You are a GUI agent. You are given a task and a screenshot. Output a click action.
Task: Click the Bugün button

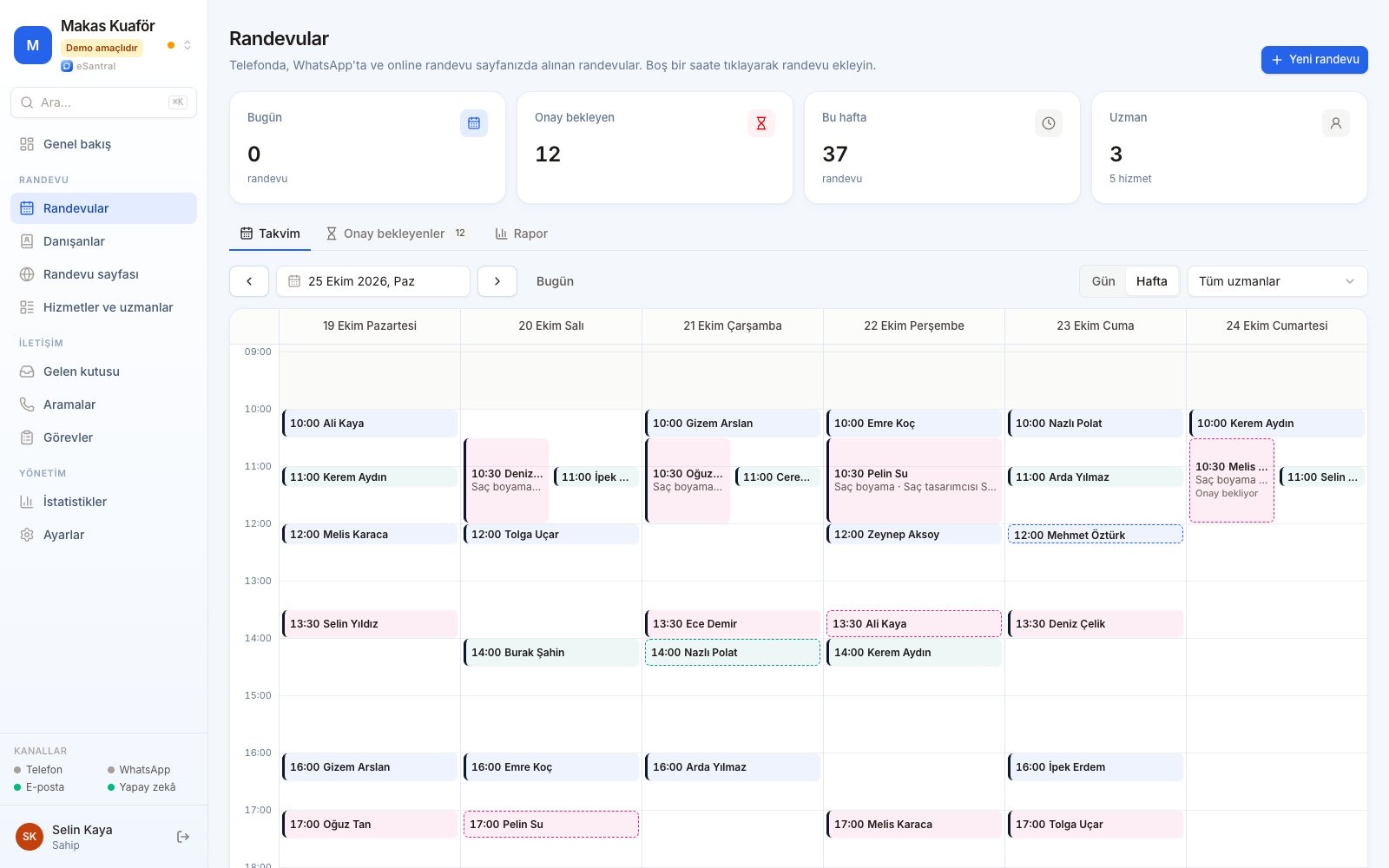(x=555, y=281)
